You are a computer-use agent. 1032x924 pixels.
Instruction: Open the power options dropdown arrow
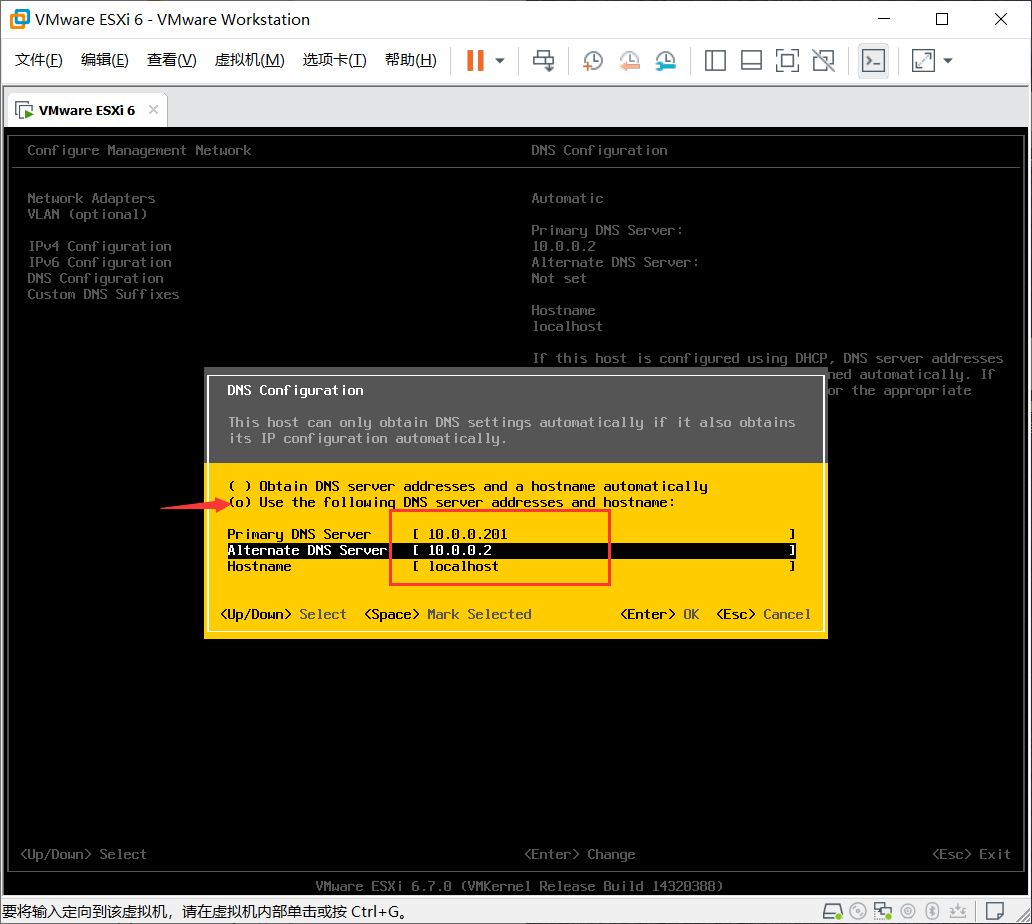click(500, 61)
